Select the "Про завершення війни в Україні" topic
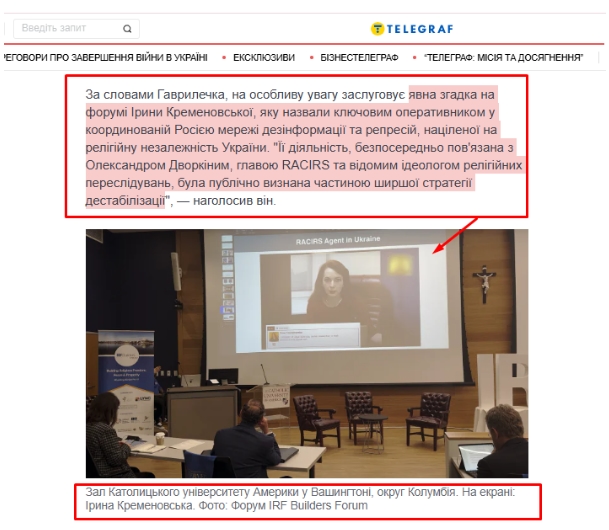 click(x=105, y=58)
